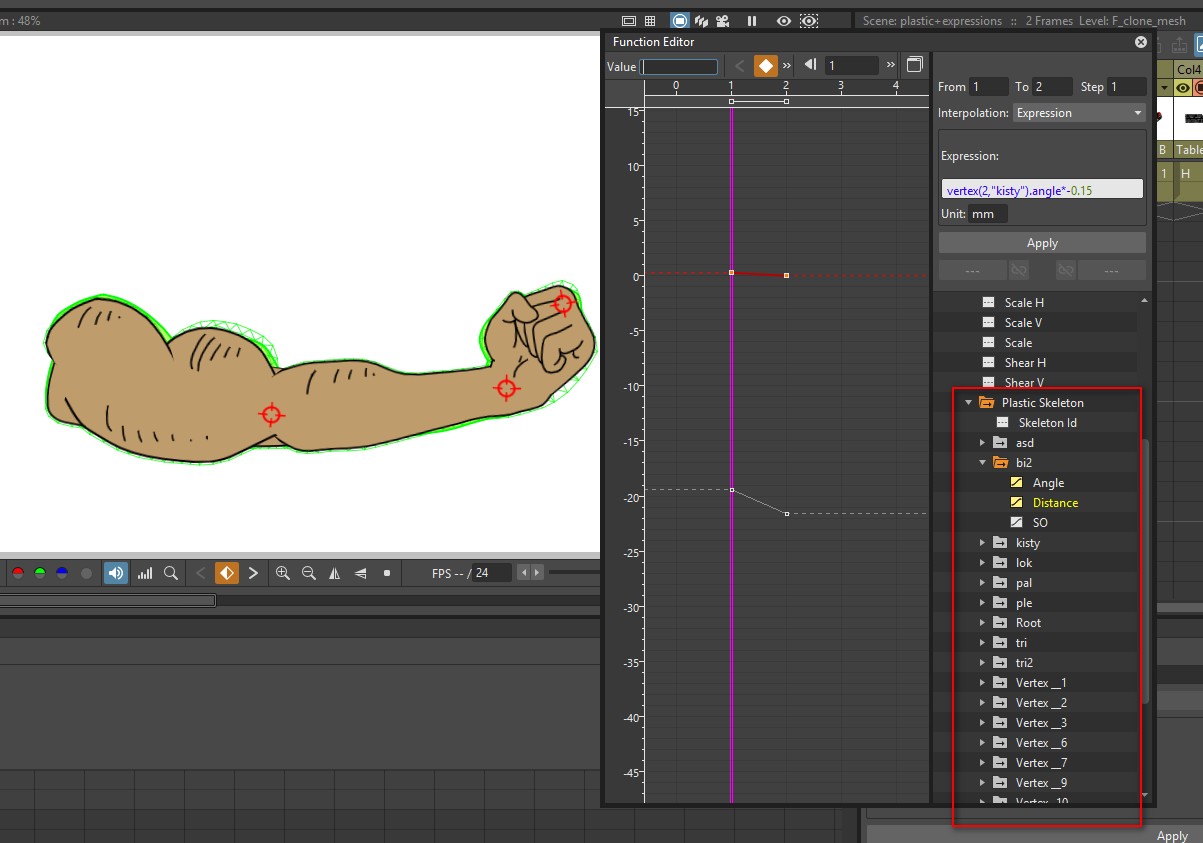This screenshot has height=843, width=1203.
Task: Collapse the bi2 folder
Action: (982, 463)
